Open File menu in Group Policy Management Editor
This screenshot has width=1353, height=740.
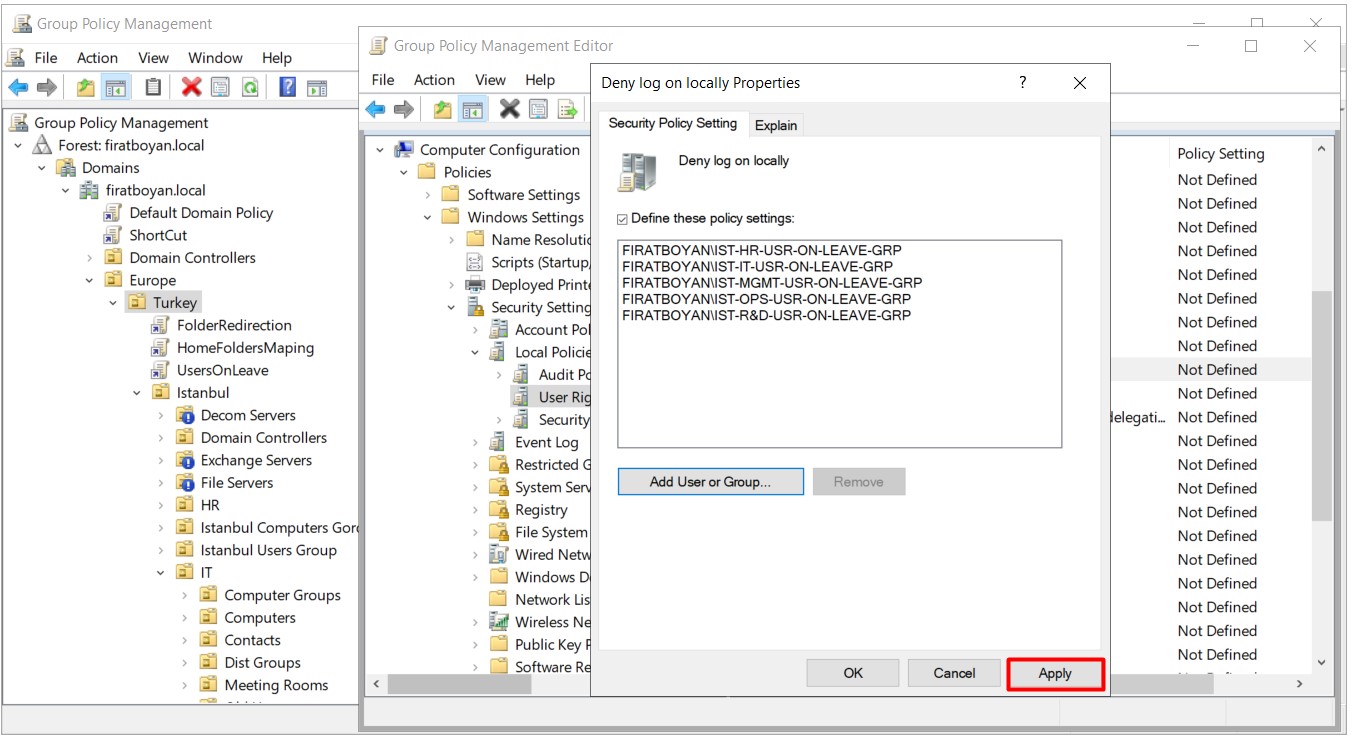[x=383, y=80]
